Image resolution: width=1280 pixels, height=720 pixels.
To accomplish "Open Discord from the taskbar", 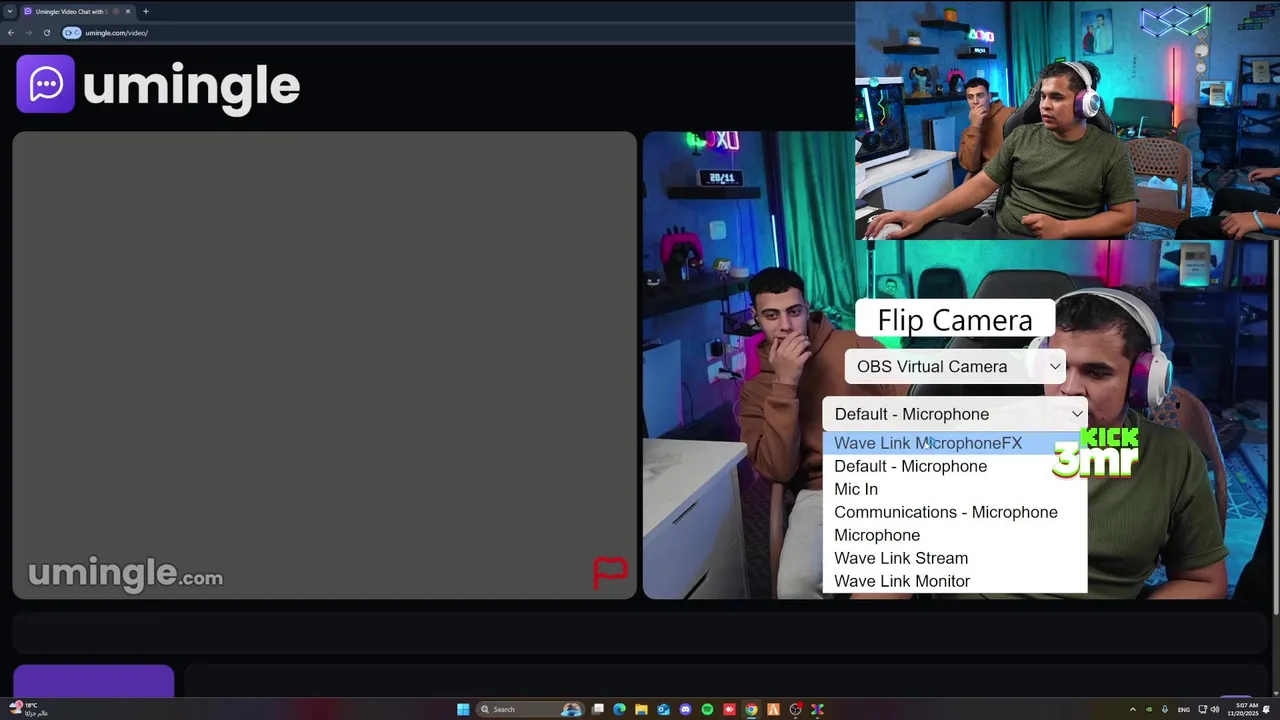I will tap(685, 710).
